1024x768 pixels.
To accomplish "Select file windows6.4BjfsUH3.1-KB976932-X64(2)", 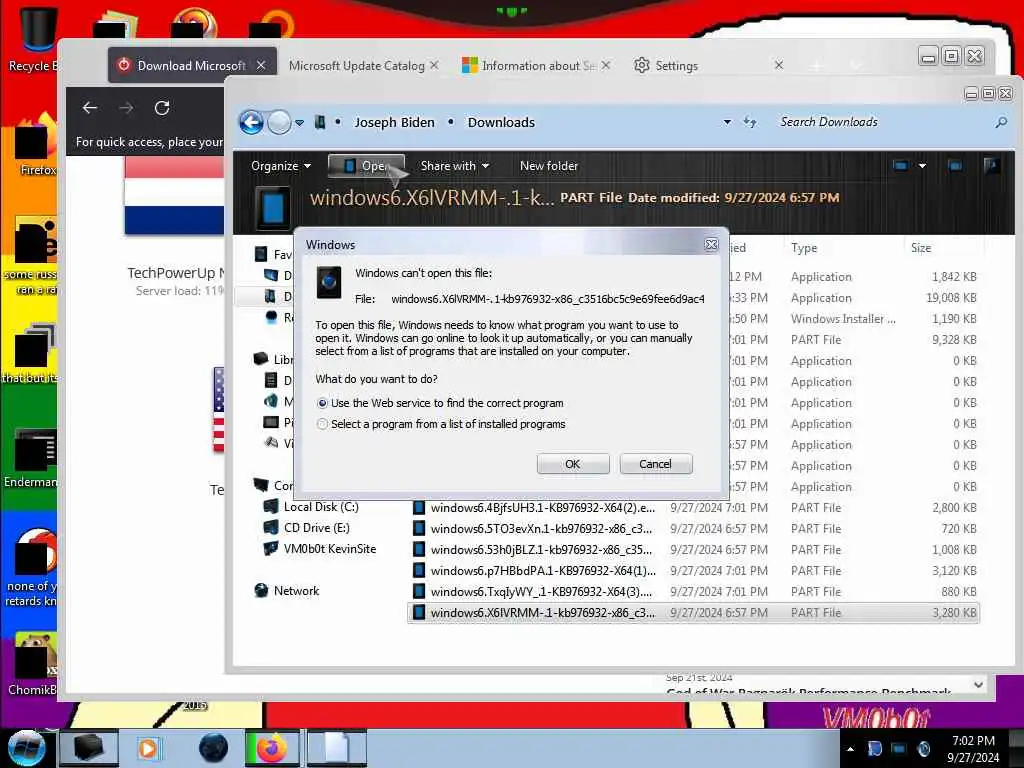I will pos(693,507).
